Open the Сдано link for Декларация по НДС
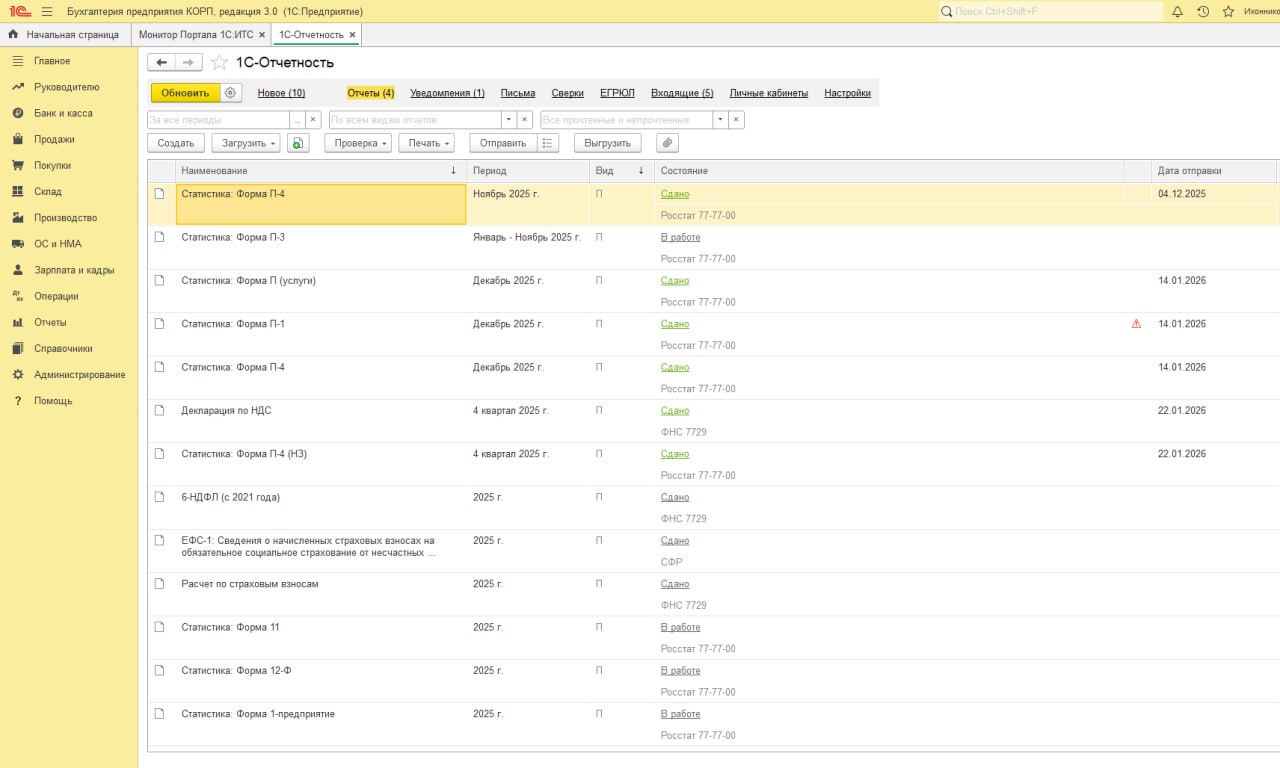The image size is (1280, 768). [x=675, y=411]
